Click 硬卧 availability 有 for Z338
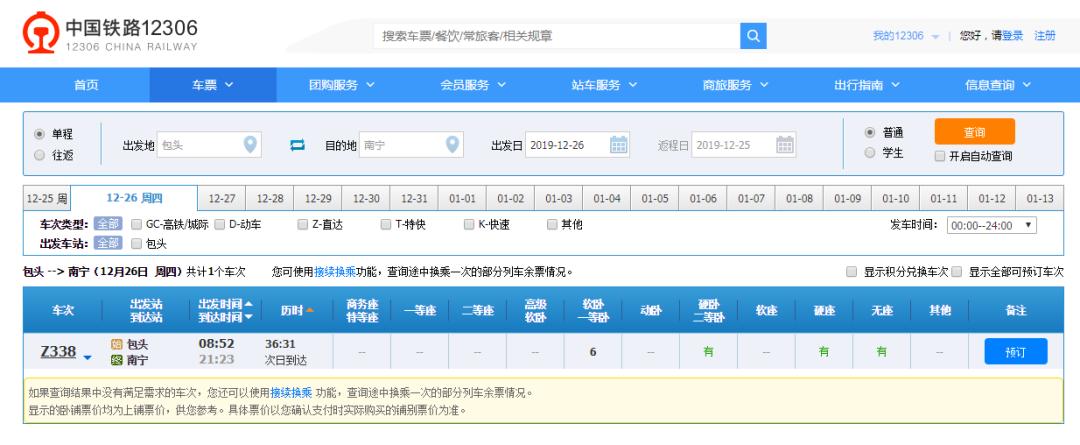This screenshot has width=1080, height=445. coord(708,351)
